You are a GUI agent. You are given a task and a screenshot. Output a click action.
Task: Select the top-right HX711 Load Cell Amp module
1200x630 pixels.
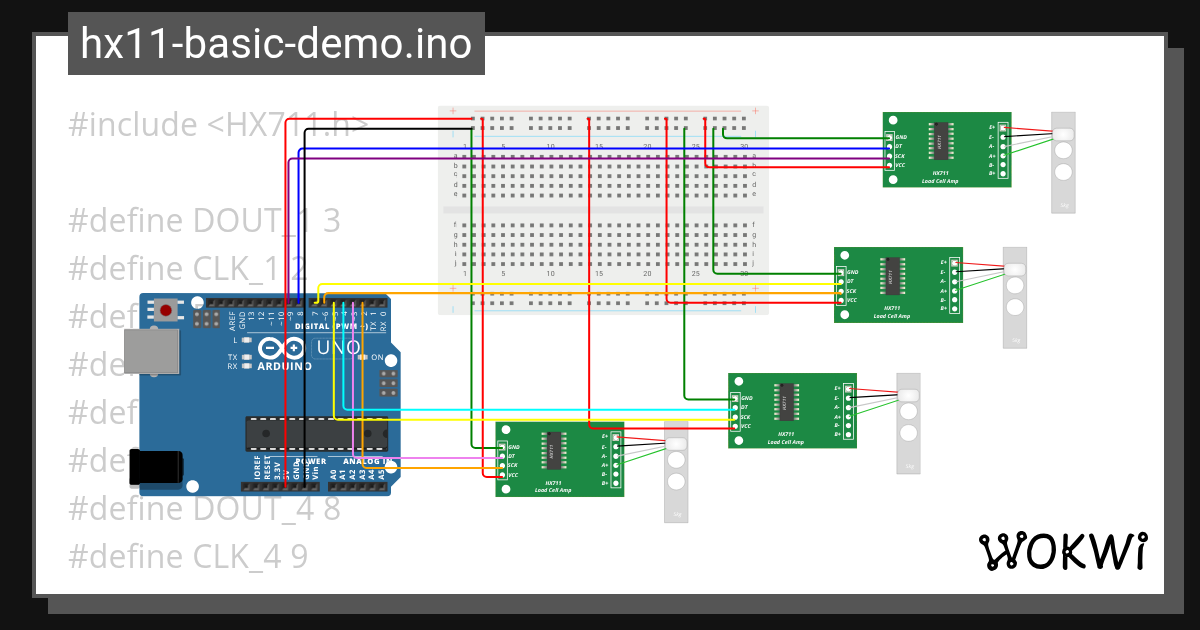[x=945, y=150]
